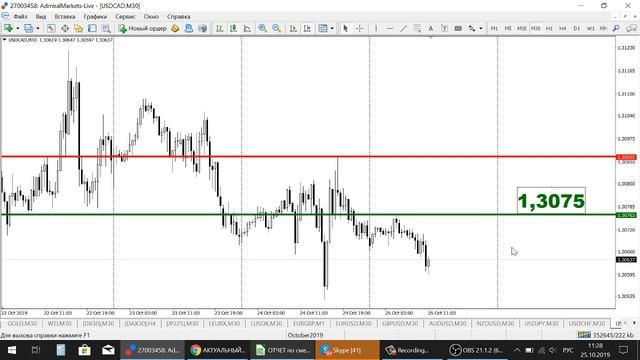Expand the arrows objects dropdown arrow

click(x=480, y=28)
